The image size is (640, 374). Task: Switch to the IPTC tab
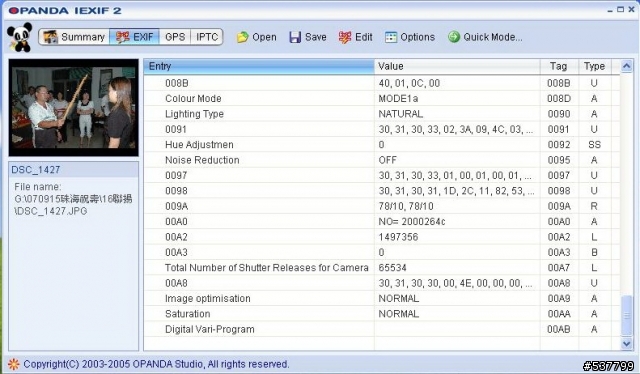207,37
